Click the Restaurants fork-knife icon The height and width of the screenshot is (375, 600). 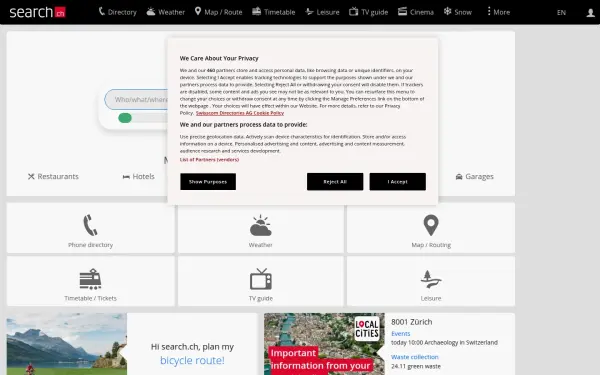point(31,176)
